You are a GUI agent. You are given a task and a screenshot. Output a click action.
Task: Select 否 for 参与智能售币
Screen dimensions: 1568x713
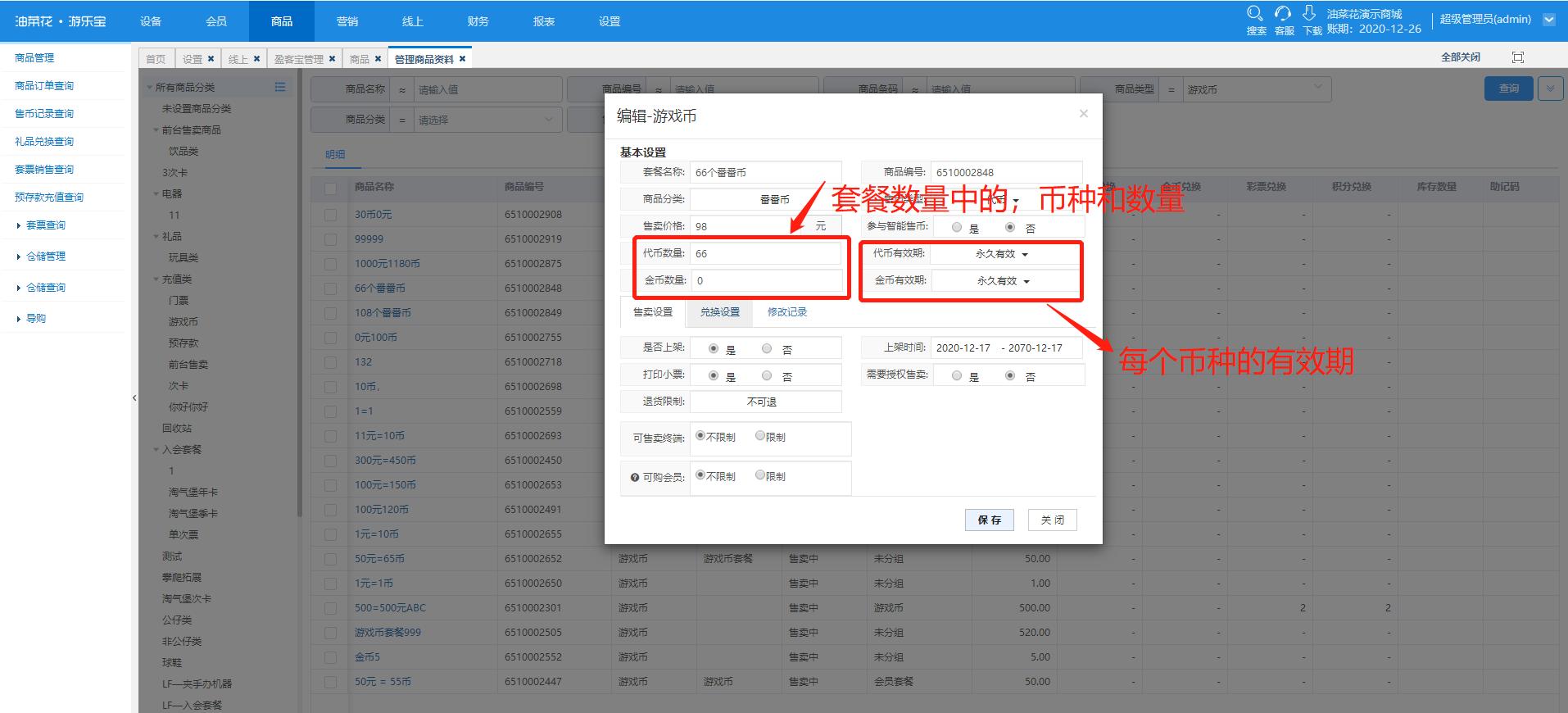(x=1010, y=227)
